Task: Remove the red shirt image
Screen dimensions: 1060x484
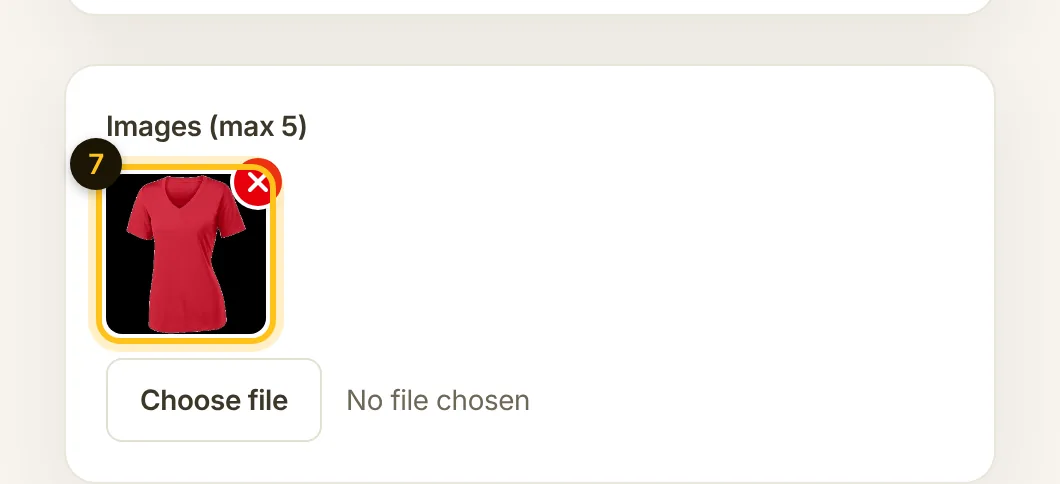Action: (x=257, y=183)
